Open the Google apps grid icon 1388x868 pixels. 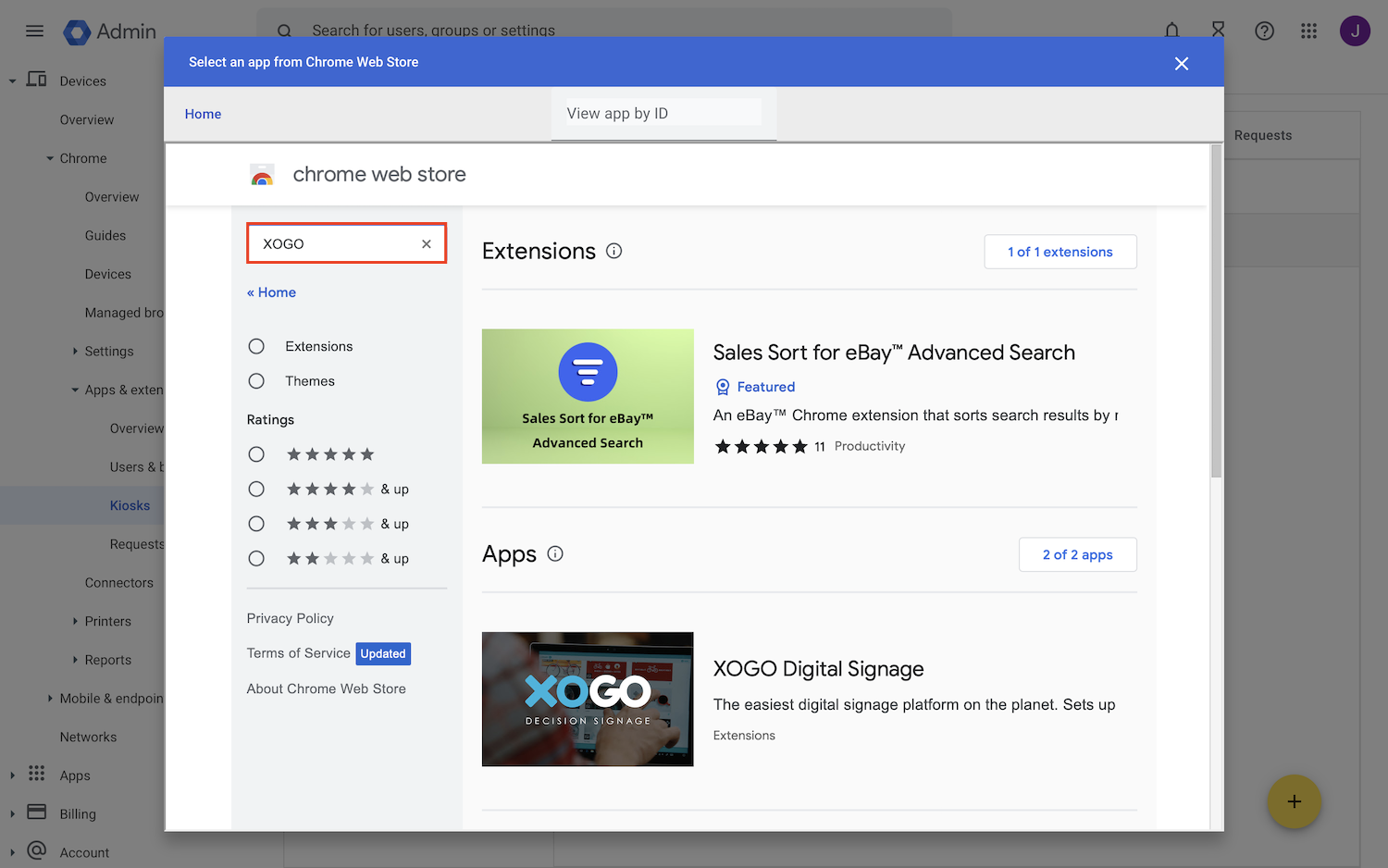click(x=1309, y=31)
